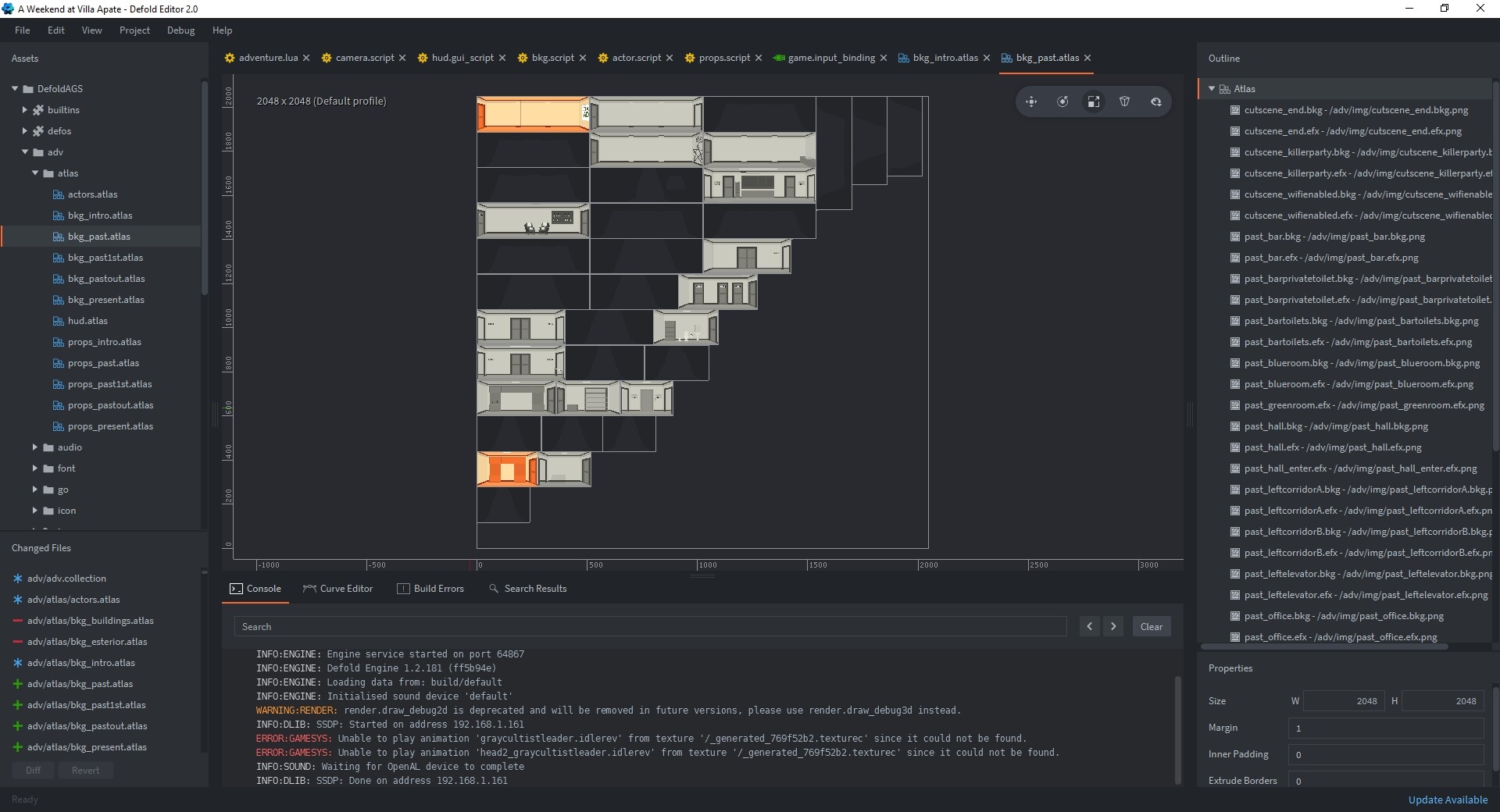Select the Move tool in the scene toolbar

coord(1031,101)
